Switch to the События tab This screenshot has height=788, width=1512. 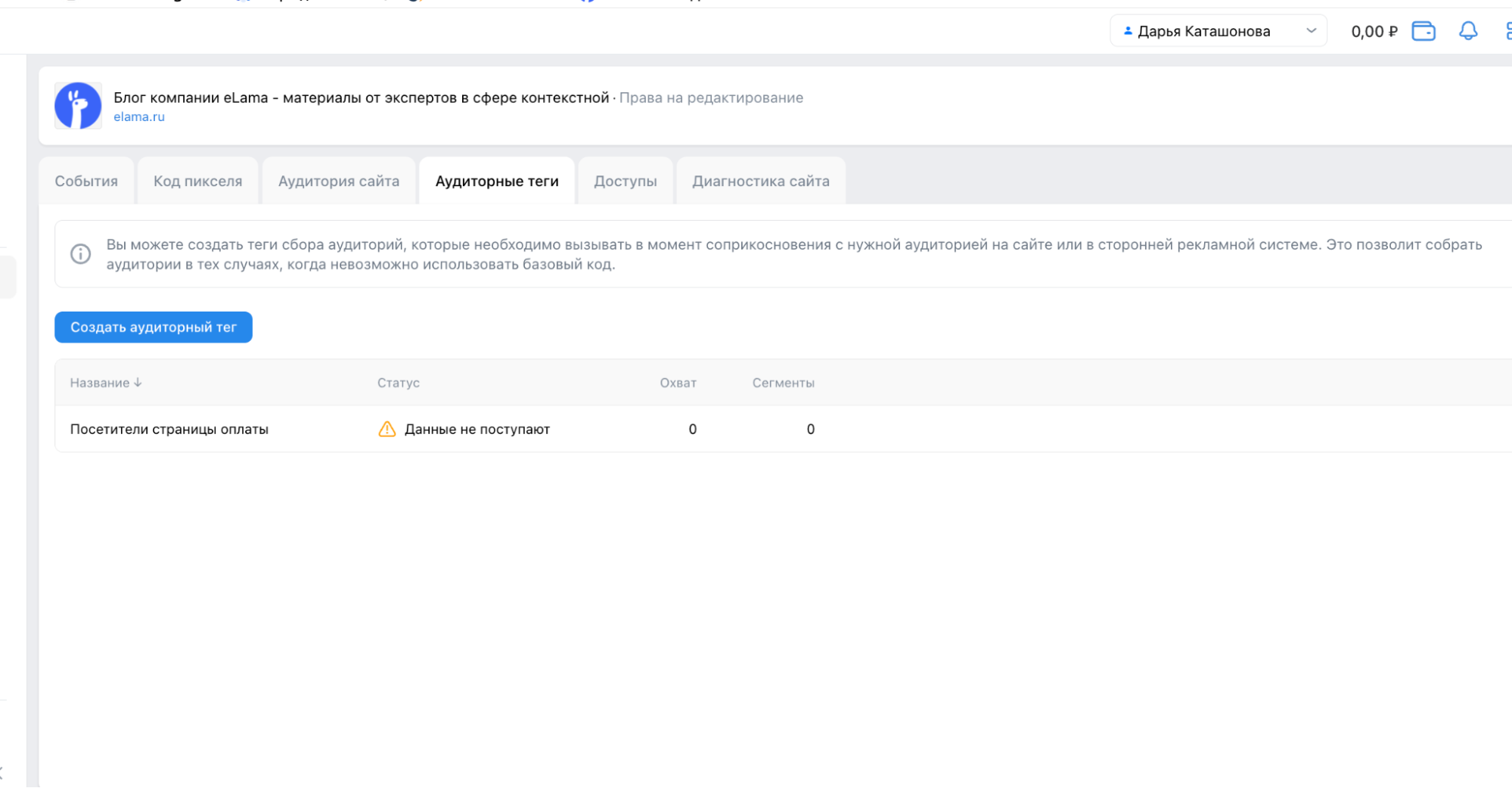(85, 181)
